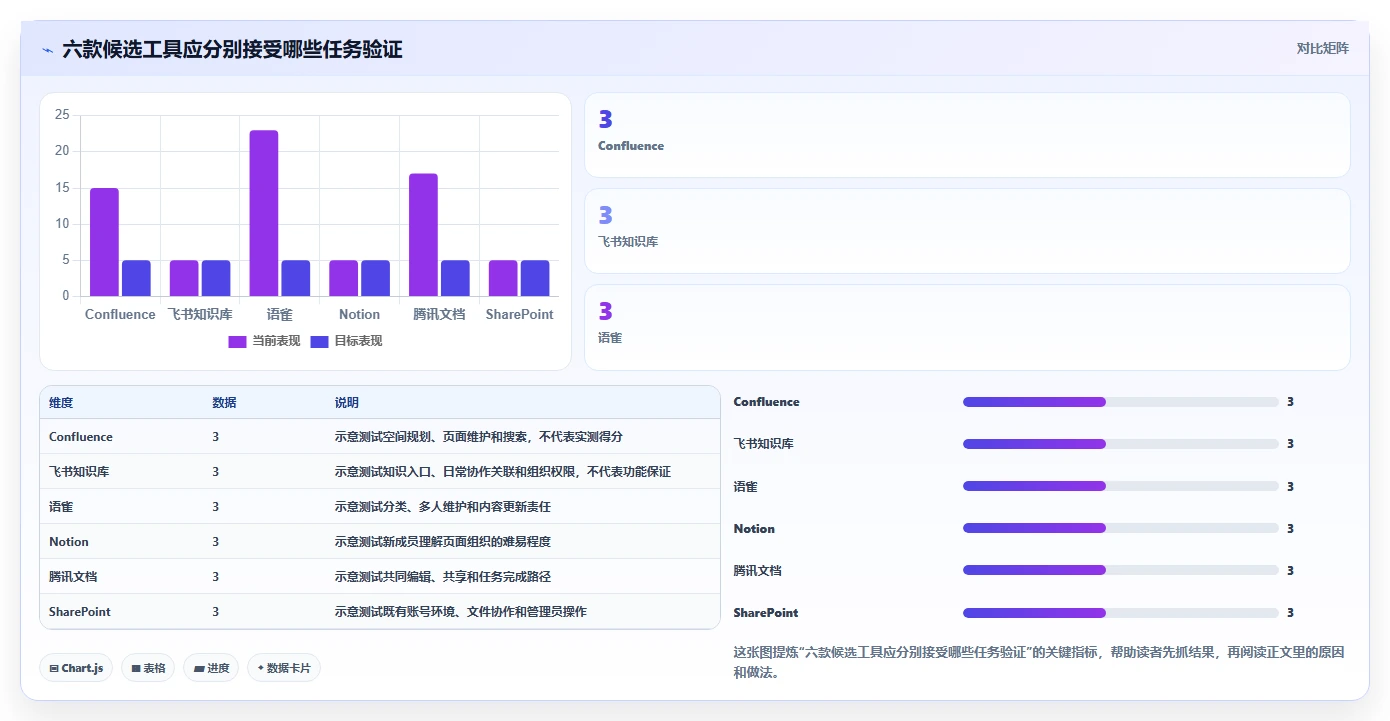The width and height of the screenshot is (1390, 721).
Task: Click the icon beside the 六款候选工具 title
Action: [x=47, y=50]
